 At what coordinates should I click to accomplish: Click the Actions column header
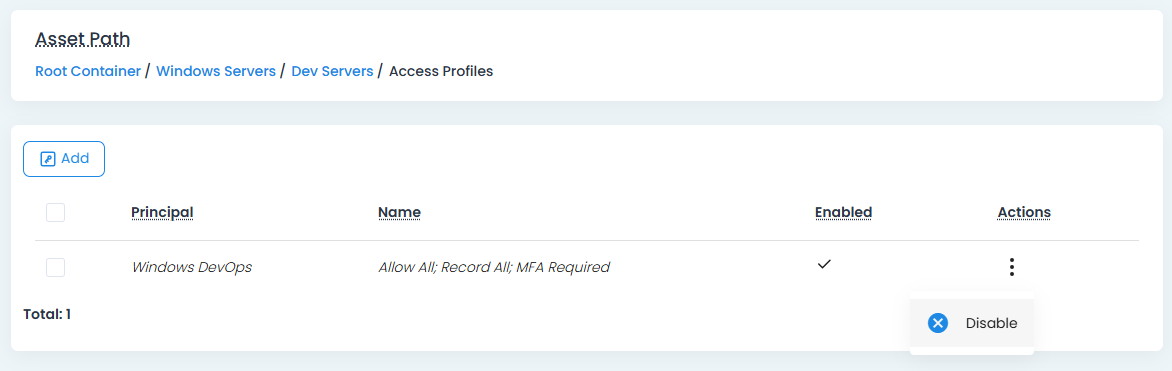[1024, 212]
